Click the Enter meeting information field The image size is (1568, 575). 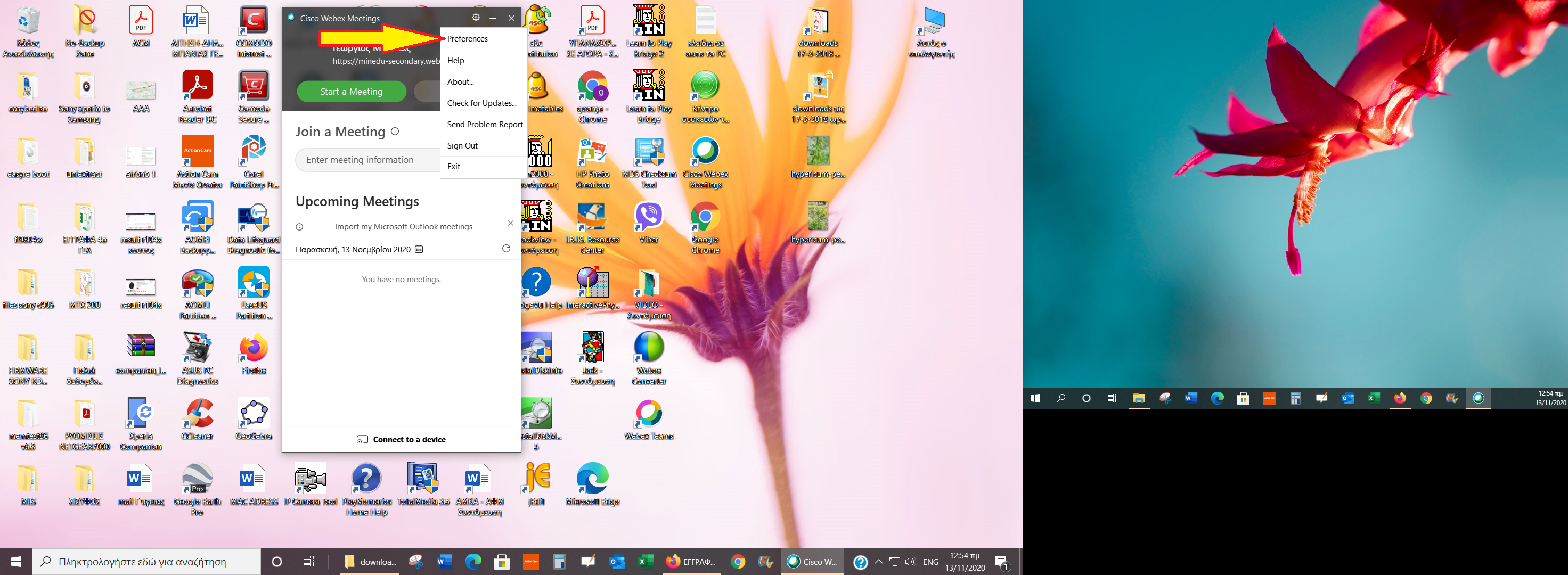pyautogui.click(x=365, y=160)
